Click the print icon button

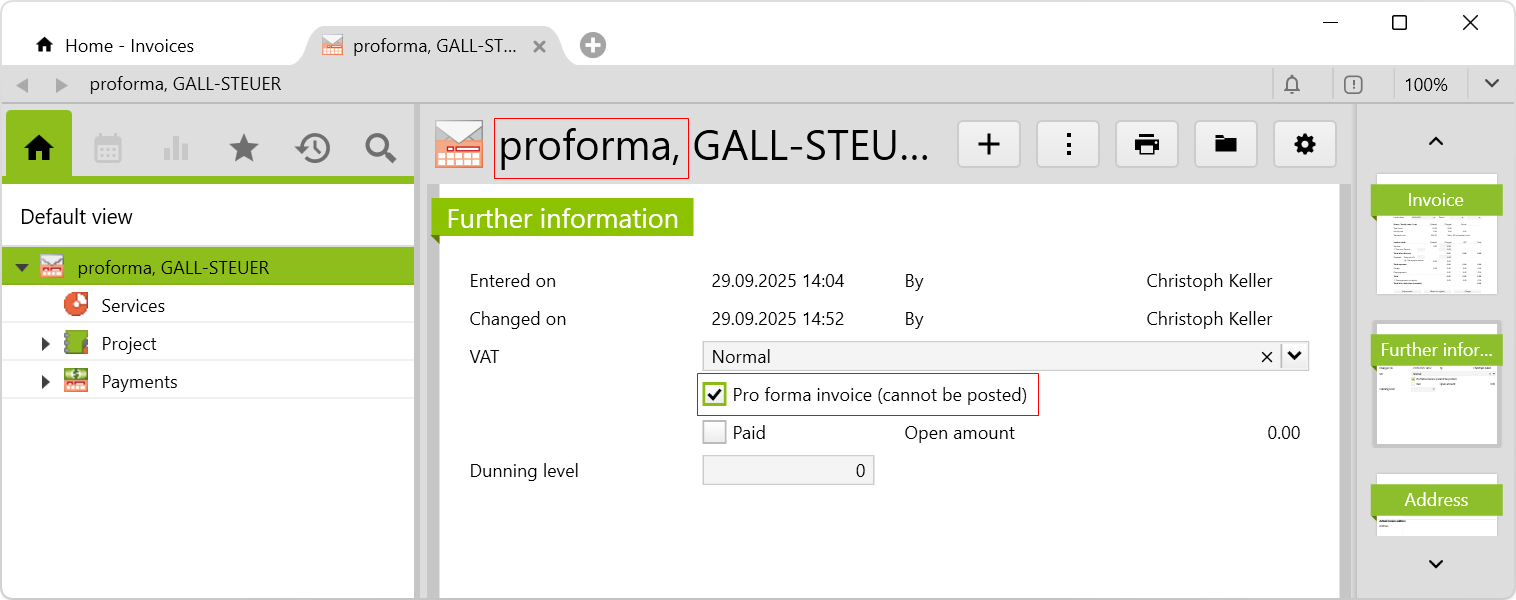pos(1147,145)
